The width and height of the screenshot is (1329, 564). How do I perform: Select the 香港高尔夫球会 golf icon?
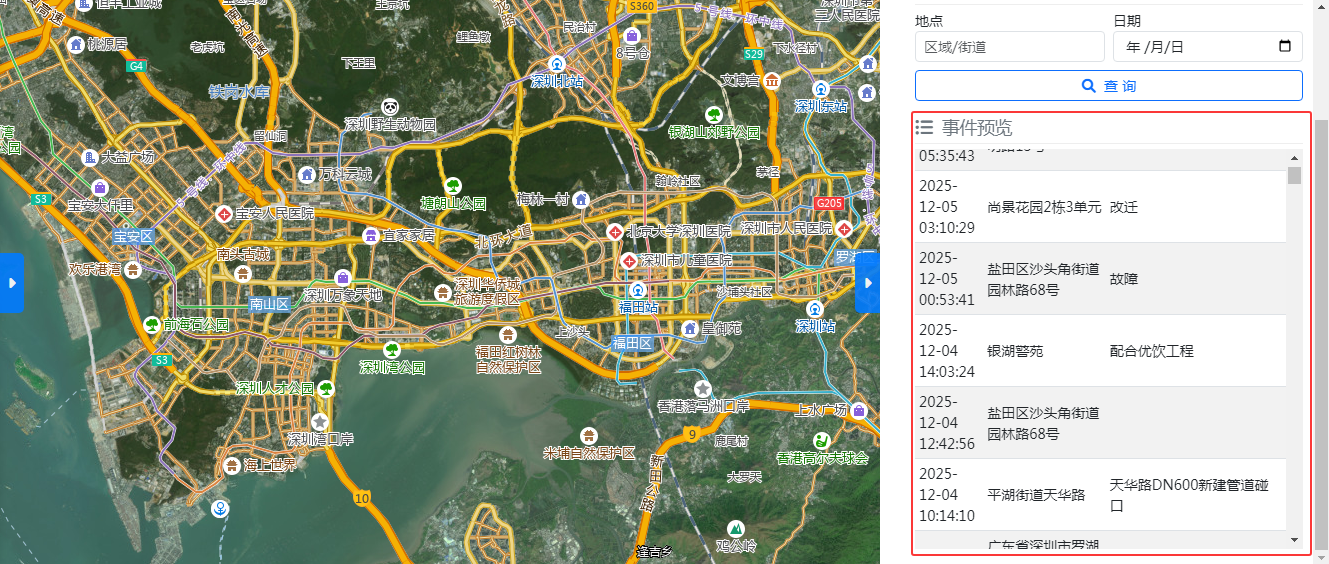click(x=822, y=440)
